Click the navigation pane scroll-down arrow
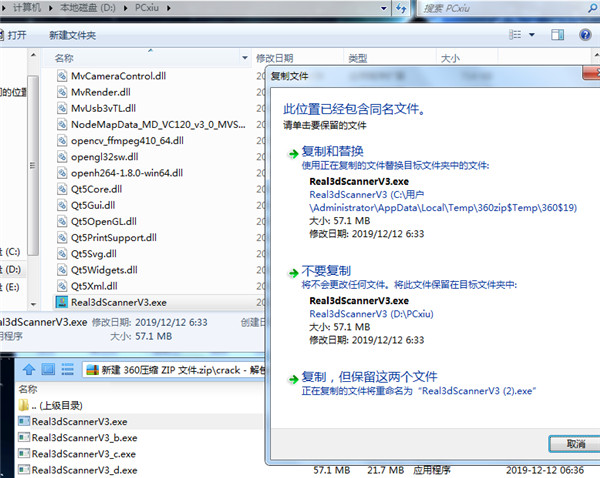This screenshot has height=478, width=600. point(33,304)
